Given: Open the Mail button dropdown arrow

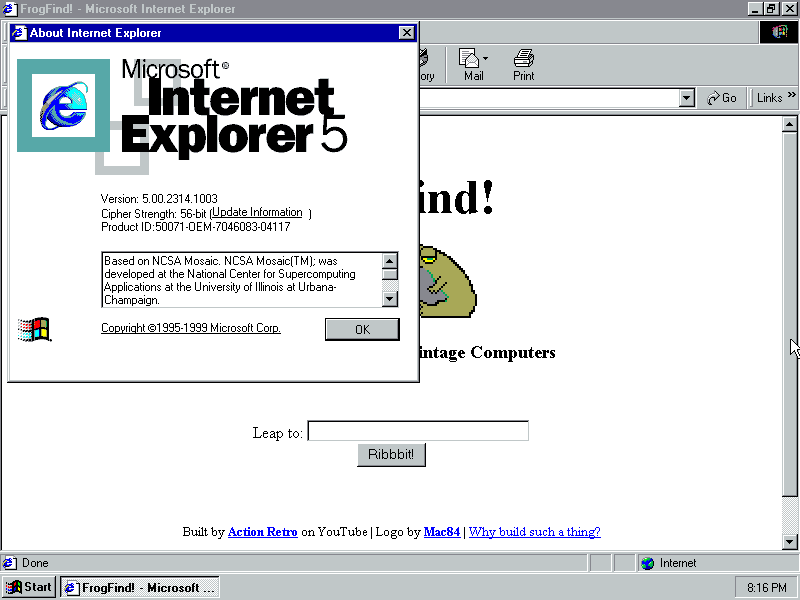Looking at the screenshot, I should [x=486, y=58].
